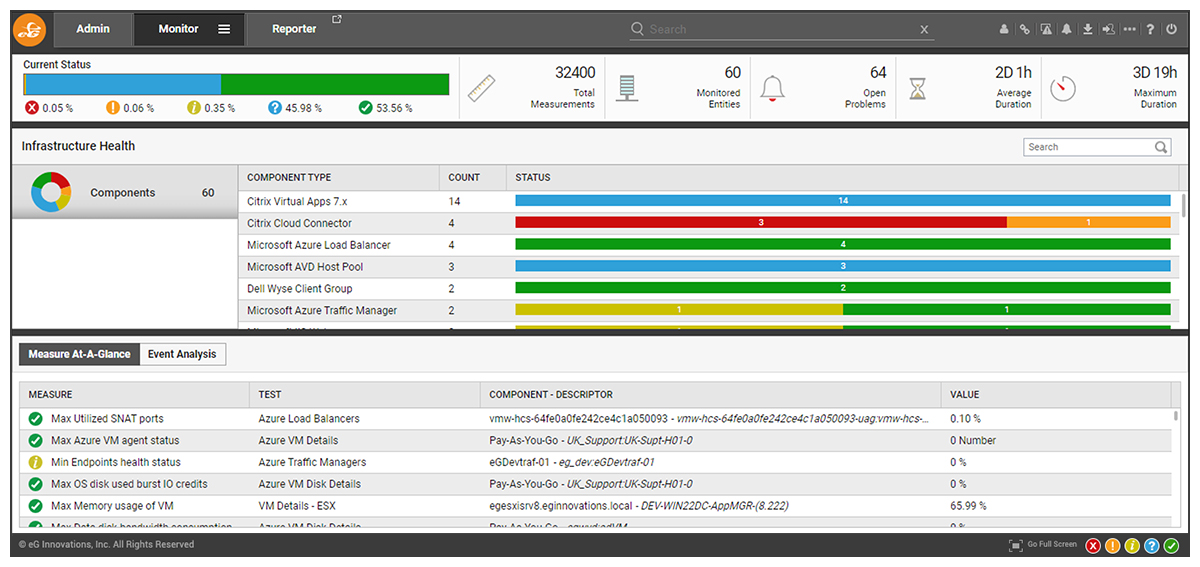This screenshot has width=1200, height=567.
Task: Open the user profile icon in header
Action: [1004, 30]
